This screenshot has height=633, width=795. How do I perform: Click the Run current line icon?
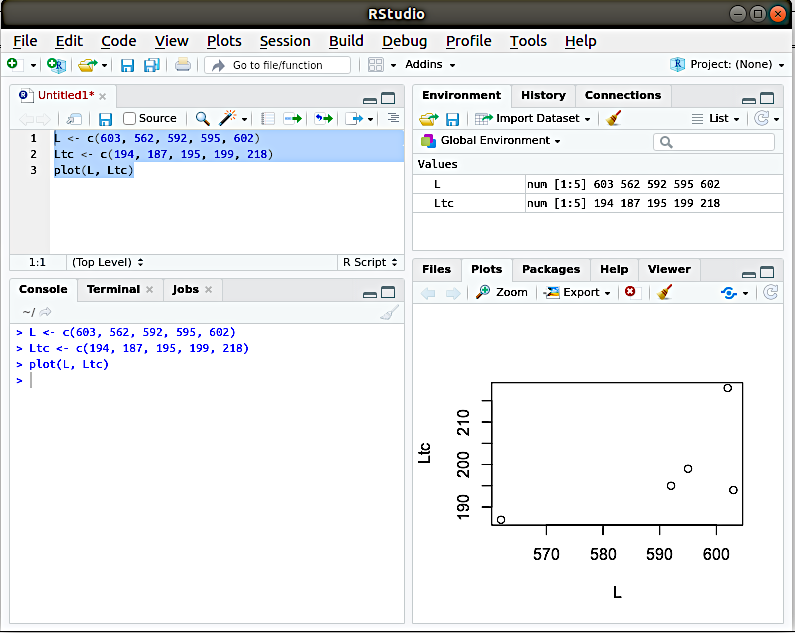click(x=293, y=119)
